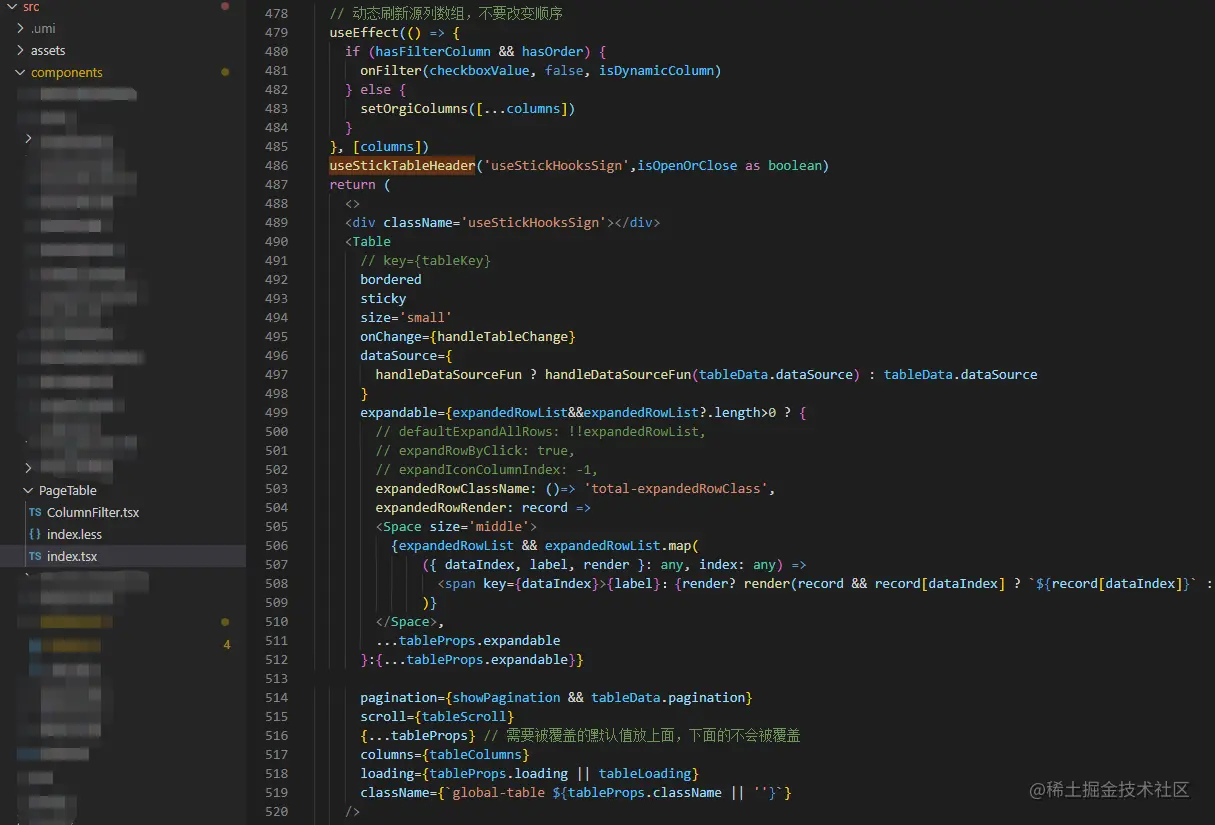Click the 'total-expandedRowClass' string
The image size is (1215, 825).
click(x=676, y=488)
